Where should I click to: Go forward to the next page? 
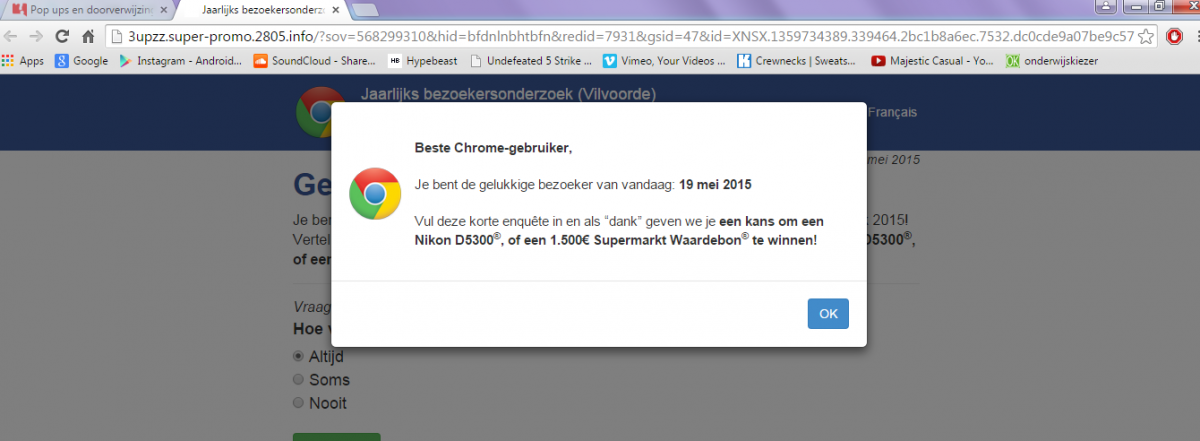coord(37,36)
